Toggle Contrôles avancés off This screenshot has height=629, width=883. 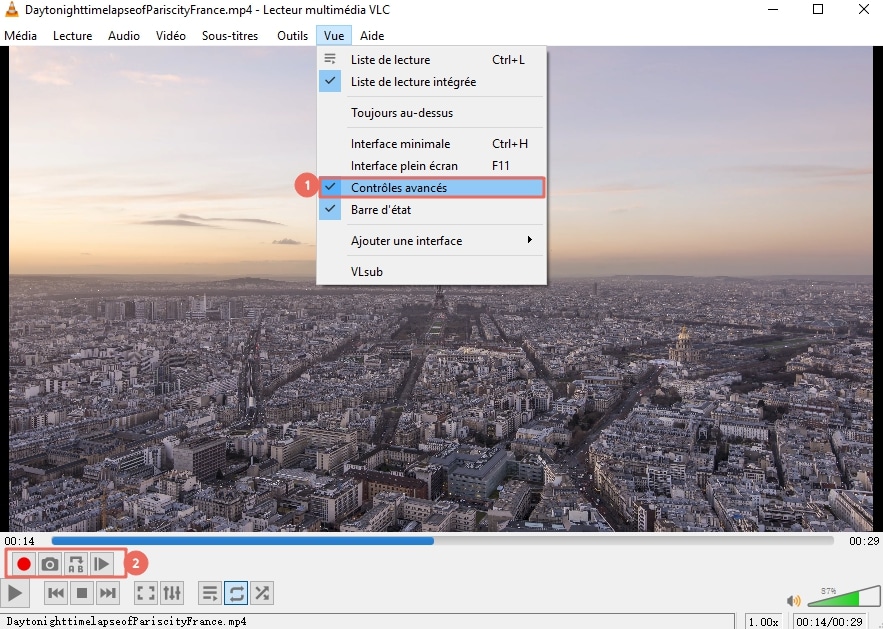[x=432, y=188]
